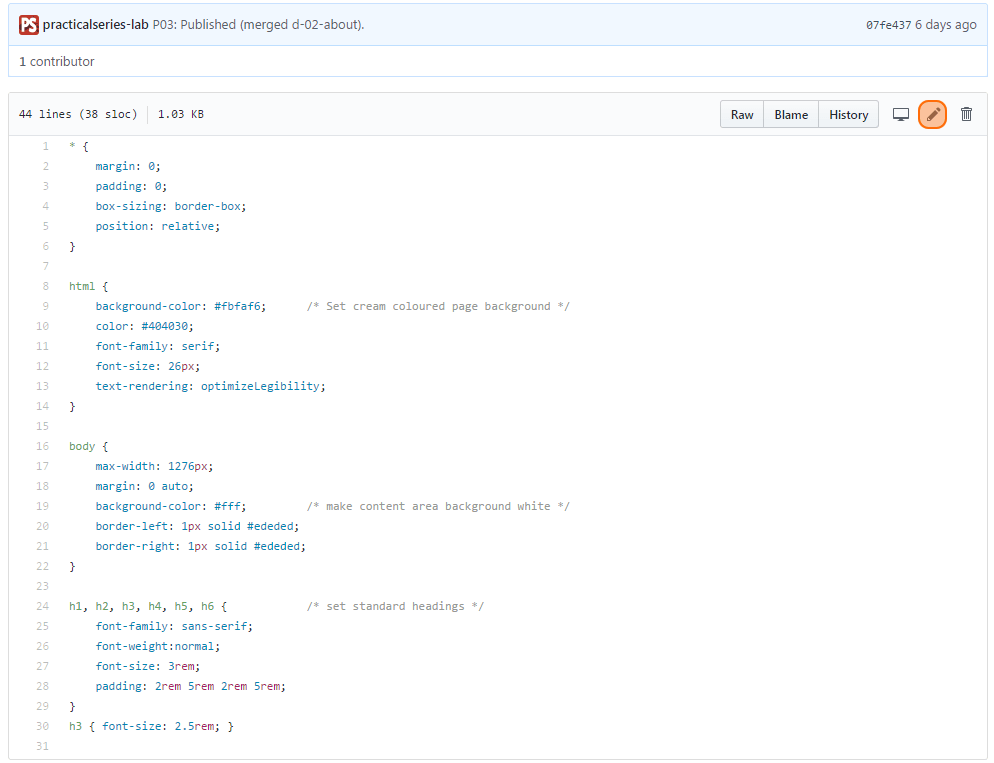Select line number 9

[x=46, y=306]
